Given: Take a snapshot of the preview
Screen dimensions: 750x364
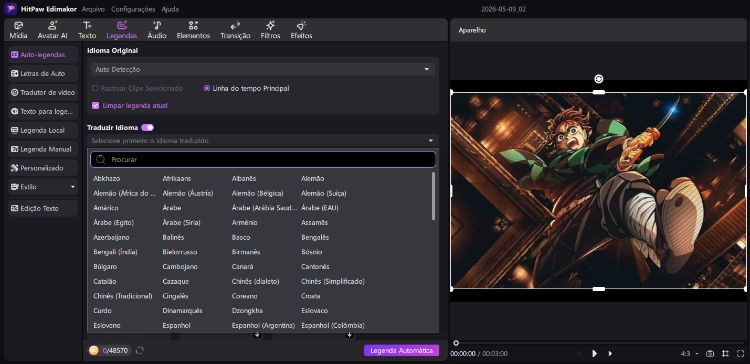Looking at the screenshot, I should pos(710,353).
